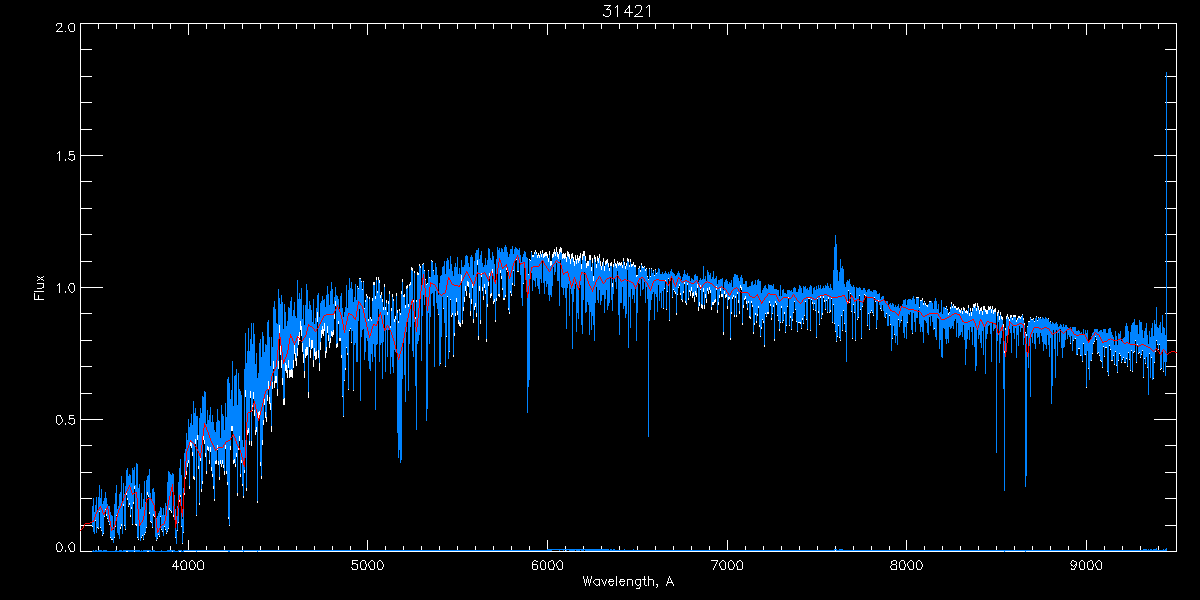
Task: Select the 5000 wavelength tick label
Action: [367, 564]
